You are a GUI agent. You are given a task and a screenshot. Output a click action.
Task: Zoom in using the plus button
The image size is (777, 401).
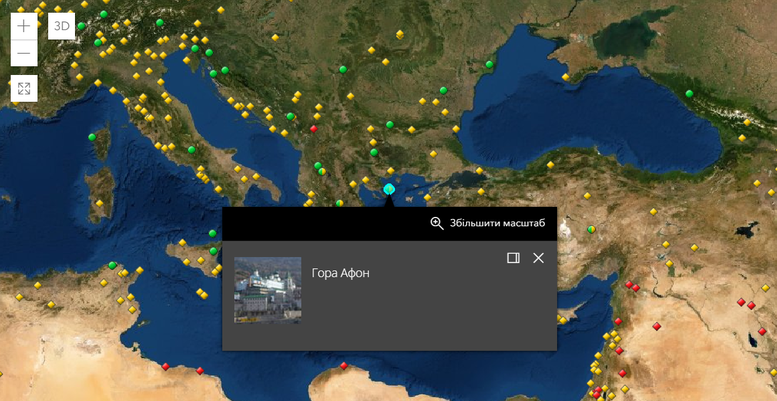(24, 26)
